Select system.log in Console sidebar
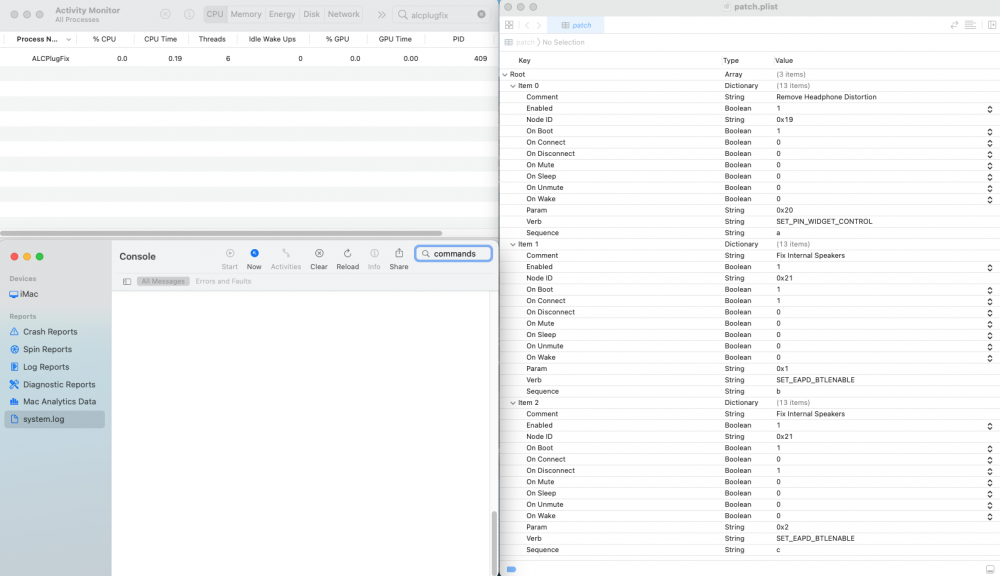1000x576 pixels. coord(54,419)
